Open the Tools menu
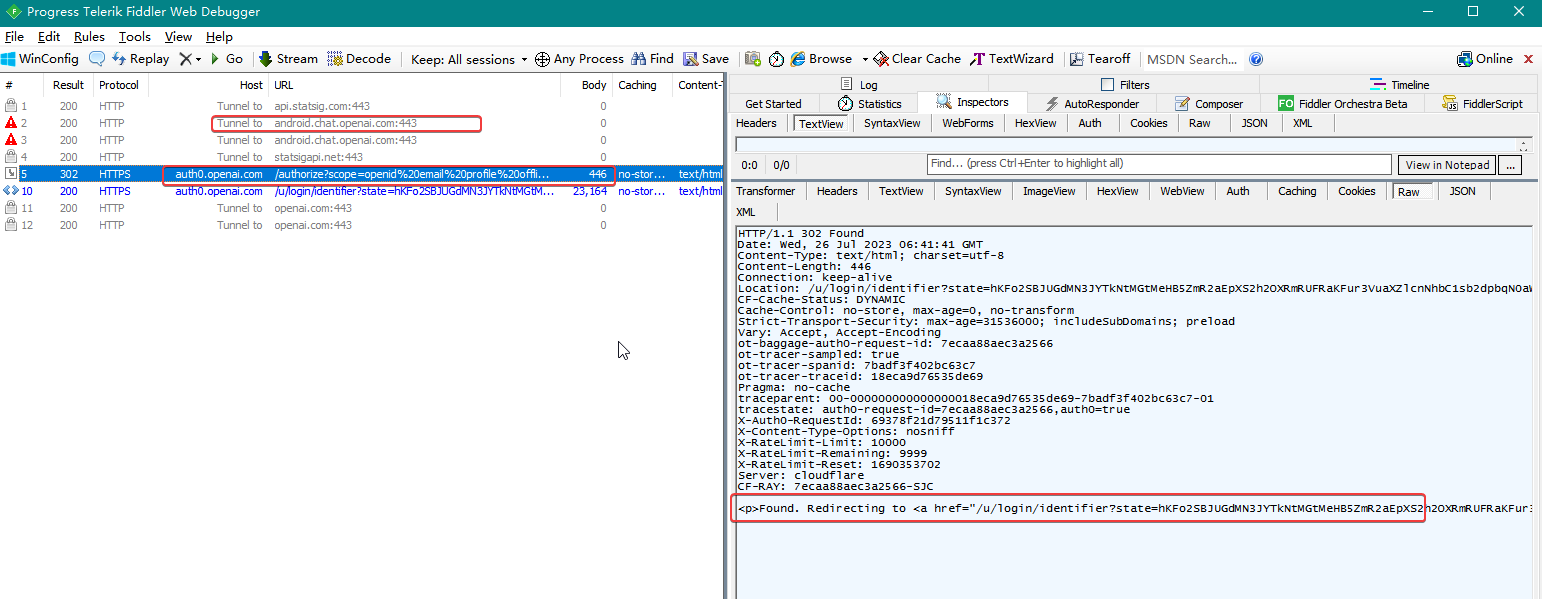1542x599 pixels. click(x=135, y=37)
